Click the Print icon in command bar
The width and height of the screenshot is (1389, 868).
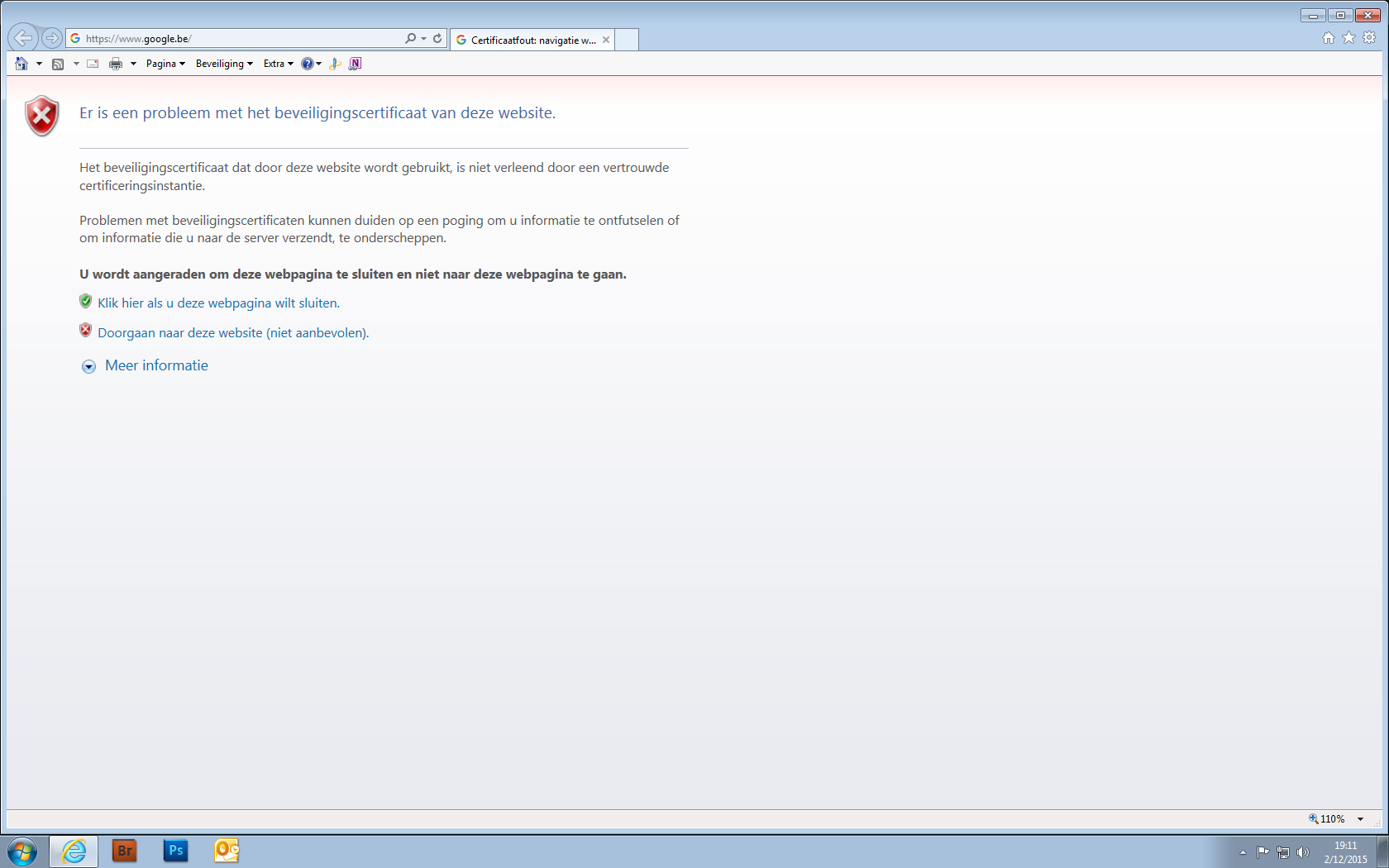(x=116, y=64)
